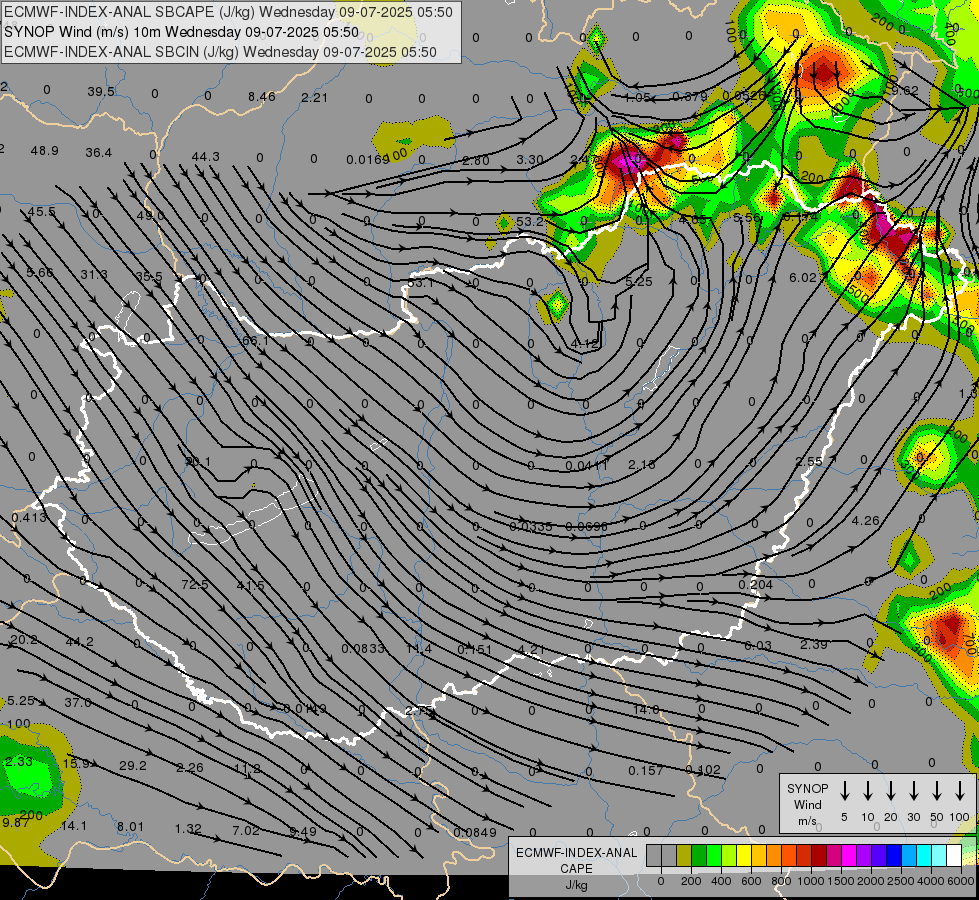Click the map value 53.2

pyautogui.click(x=529, y=221)
